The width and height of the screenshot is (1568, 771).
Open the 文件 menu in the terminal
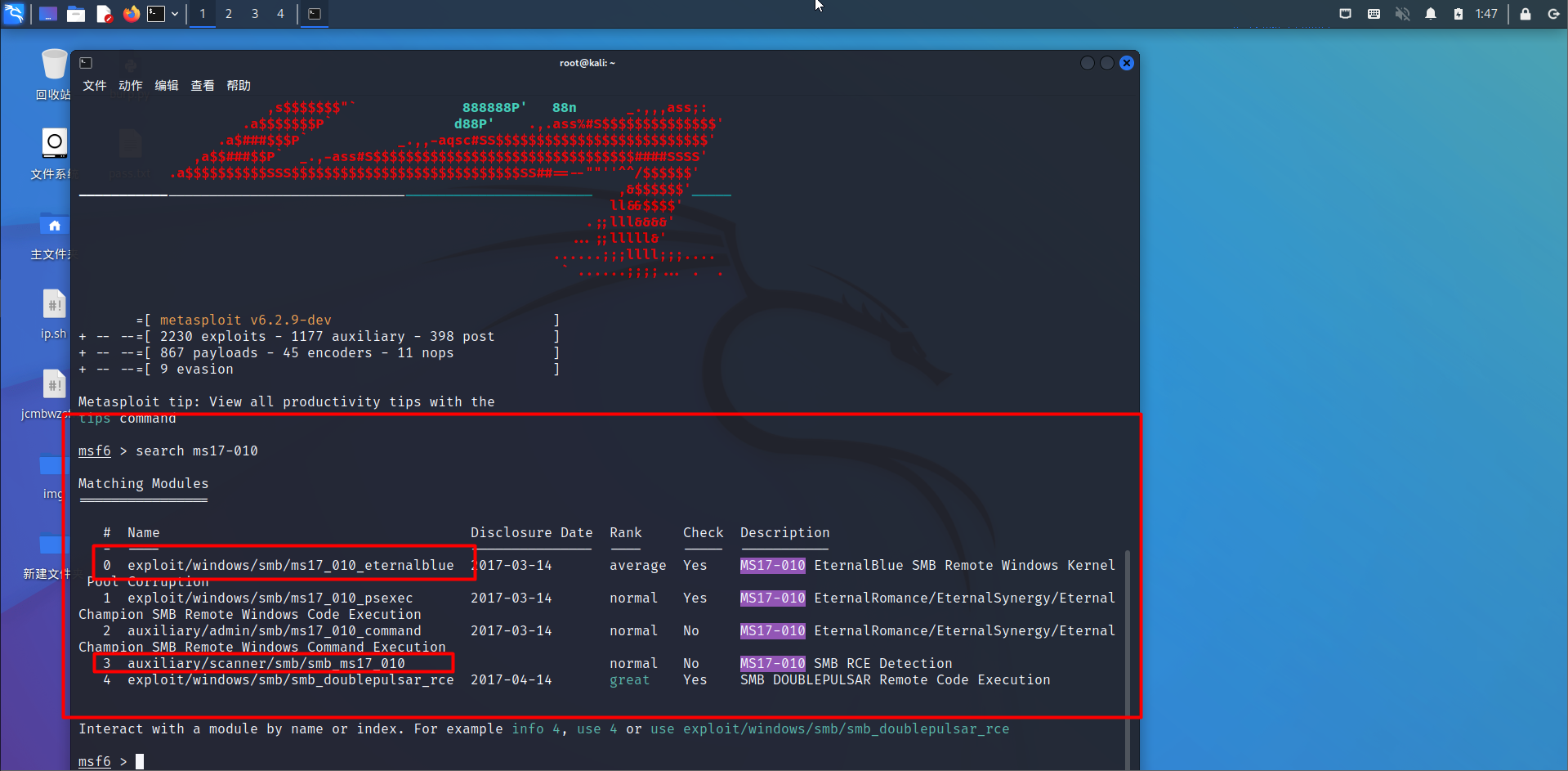(x=95, y=86)
